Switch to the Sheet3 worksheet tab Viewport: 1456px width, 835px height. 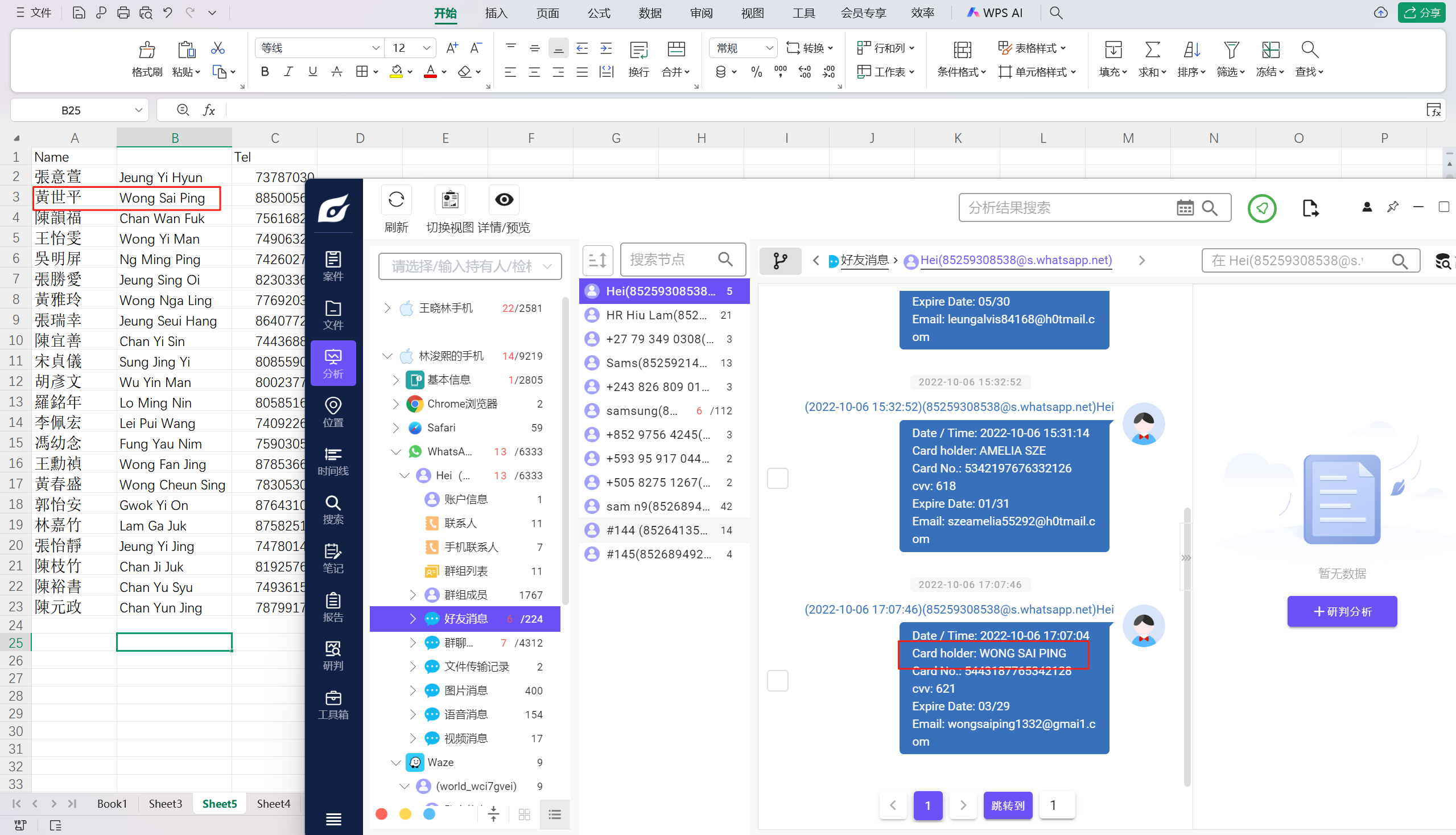tap(165, 804)
